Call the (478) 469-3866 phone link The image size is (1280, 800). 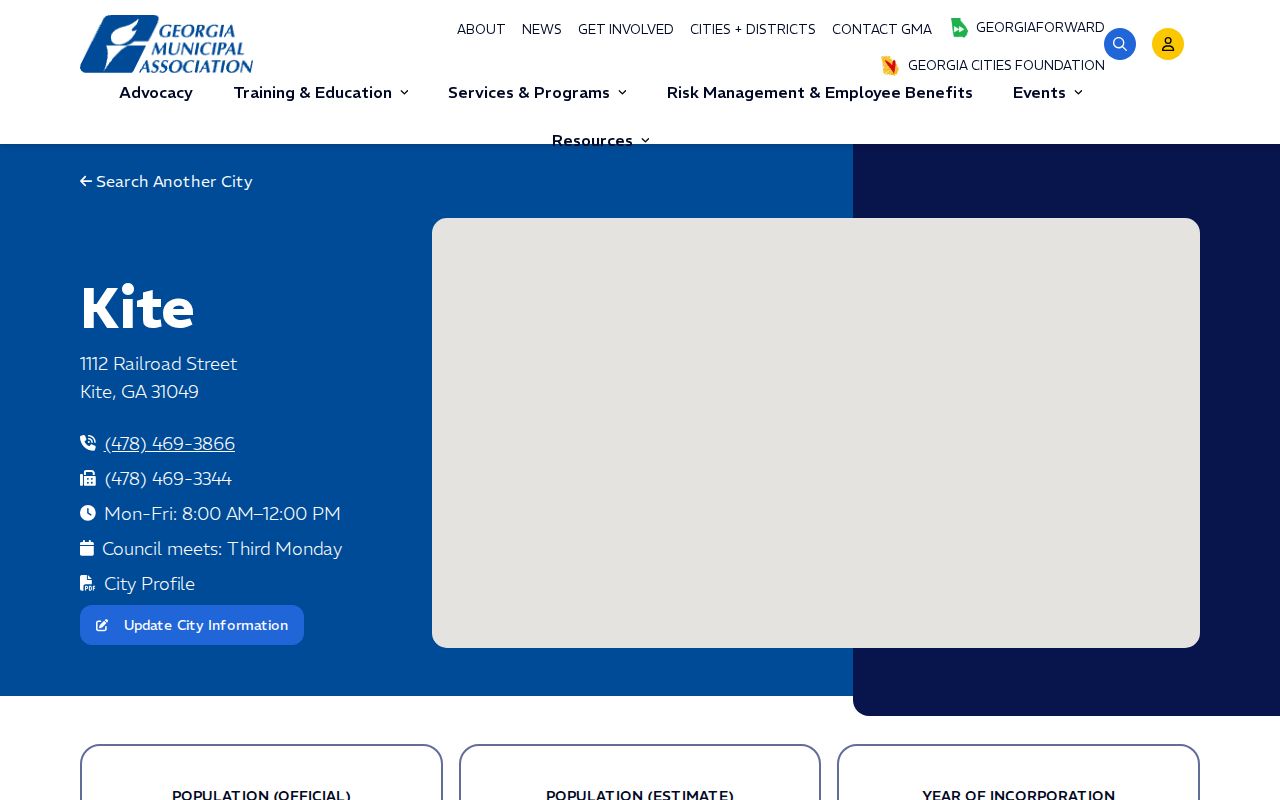(x=170, y=444)
